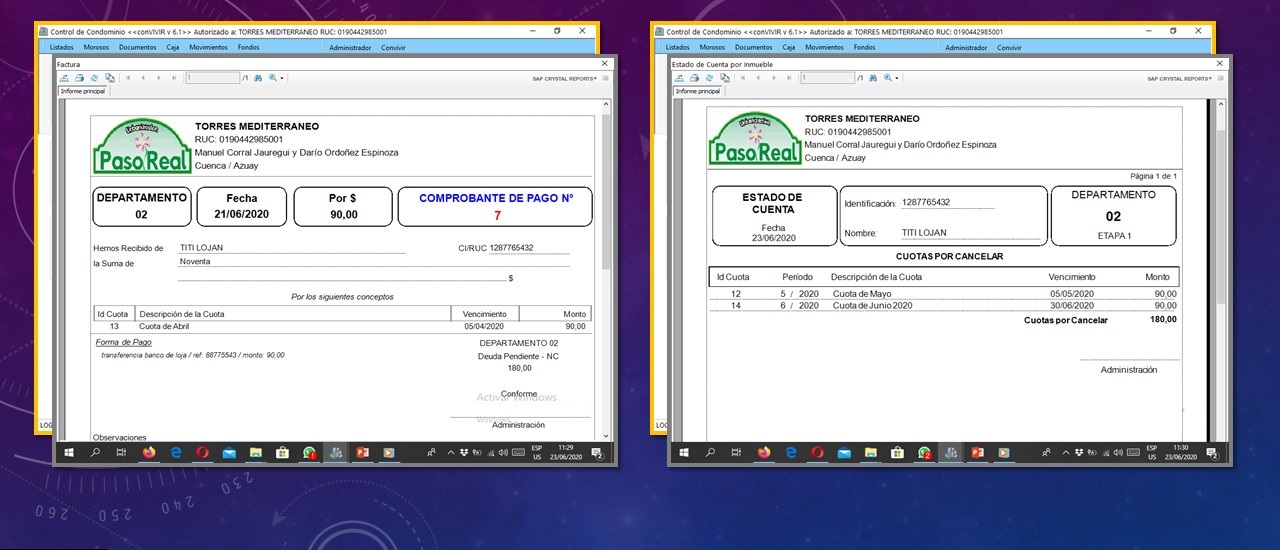The height and width of the screenshot is (550, 1280).
Task: Export the Estado de Cuenta por Inmueble report
Action: point(680,78)
